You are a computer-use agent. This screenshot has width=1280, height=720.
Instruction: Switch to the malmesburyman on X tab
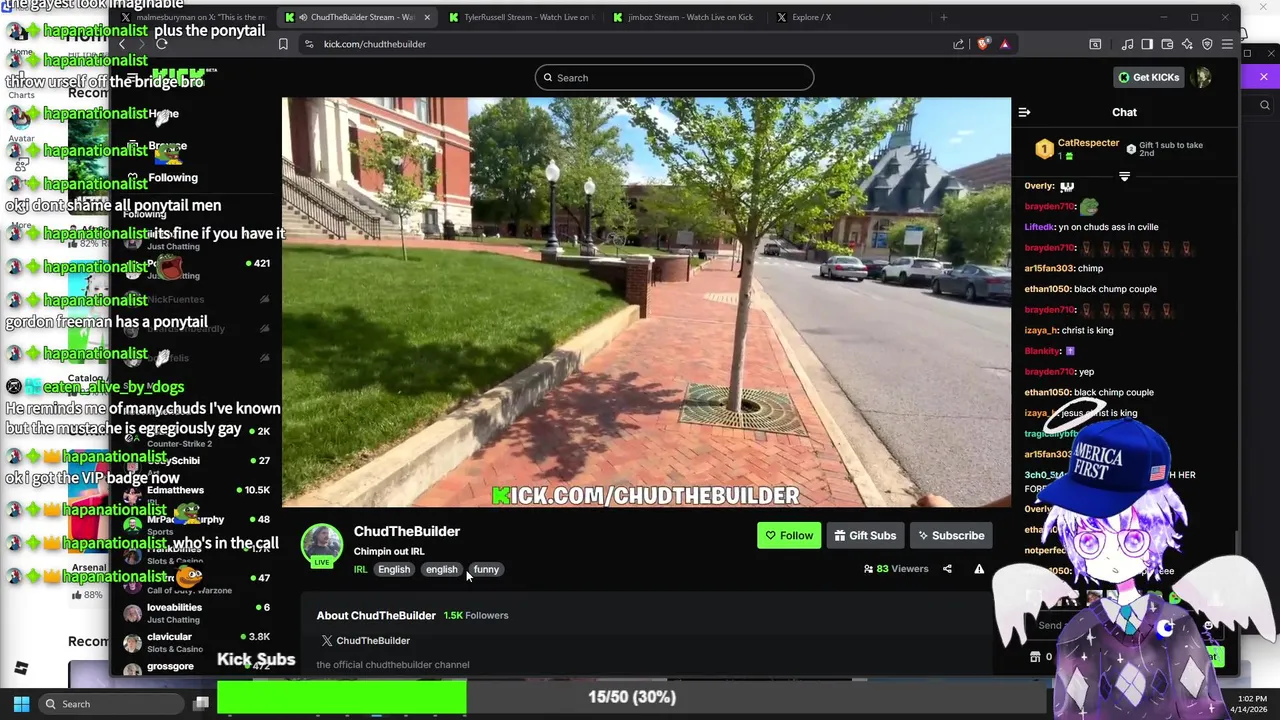pos(195,17)
